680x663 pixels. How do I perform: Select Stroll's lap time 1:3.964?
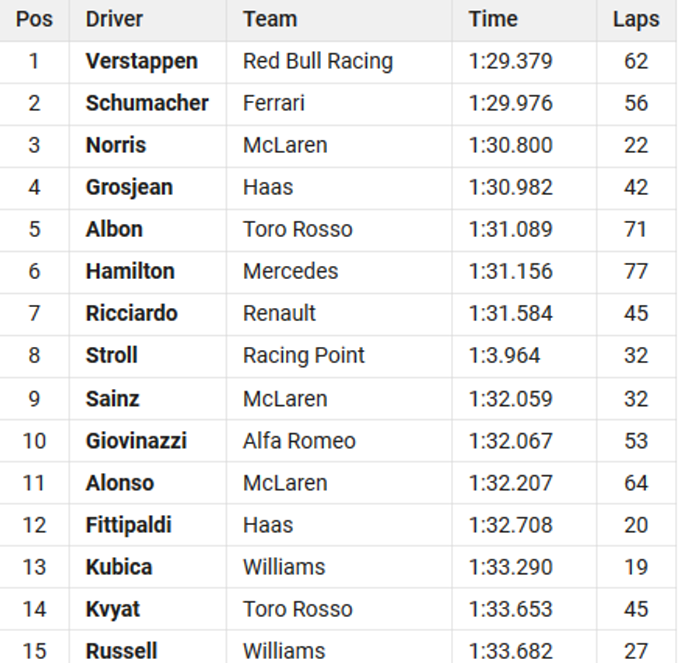click(504, 355)
